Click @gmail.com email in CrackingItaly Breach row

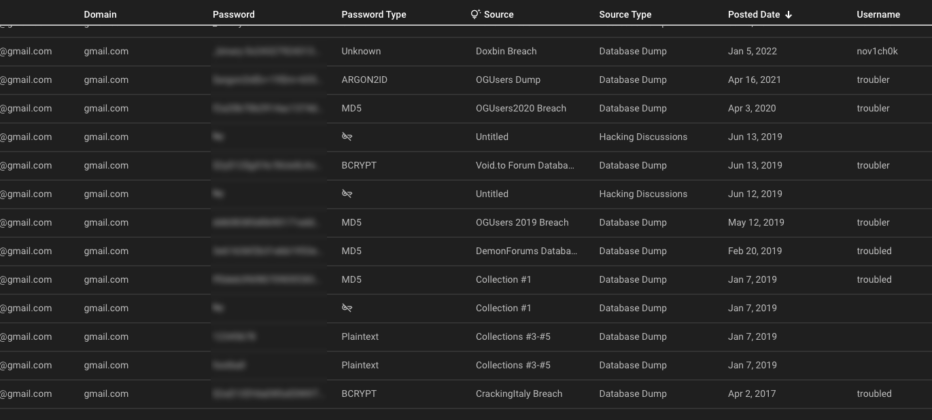coord(26,393)
